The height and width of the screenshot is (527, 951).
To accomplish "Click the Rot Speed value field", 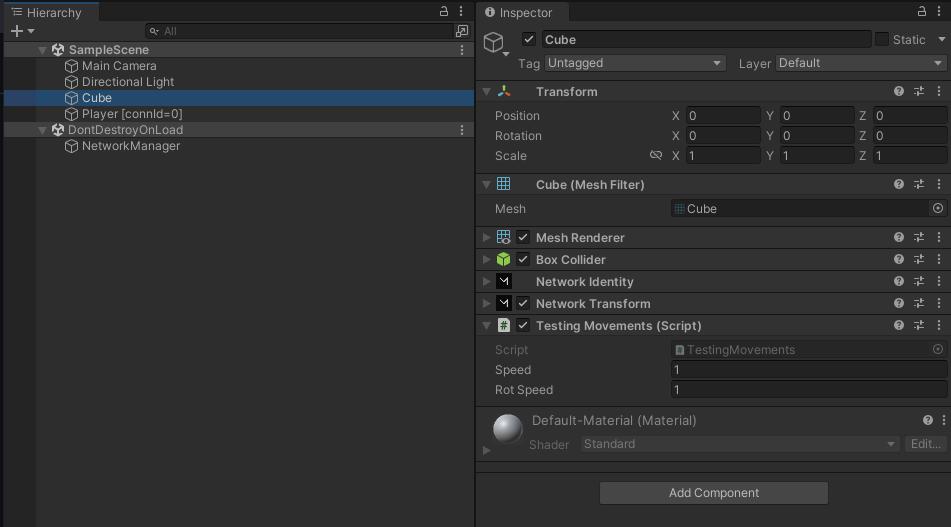I will [809, 389].
